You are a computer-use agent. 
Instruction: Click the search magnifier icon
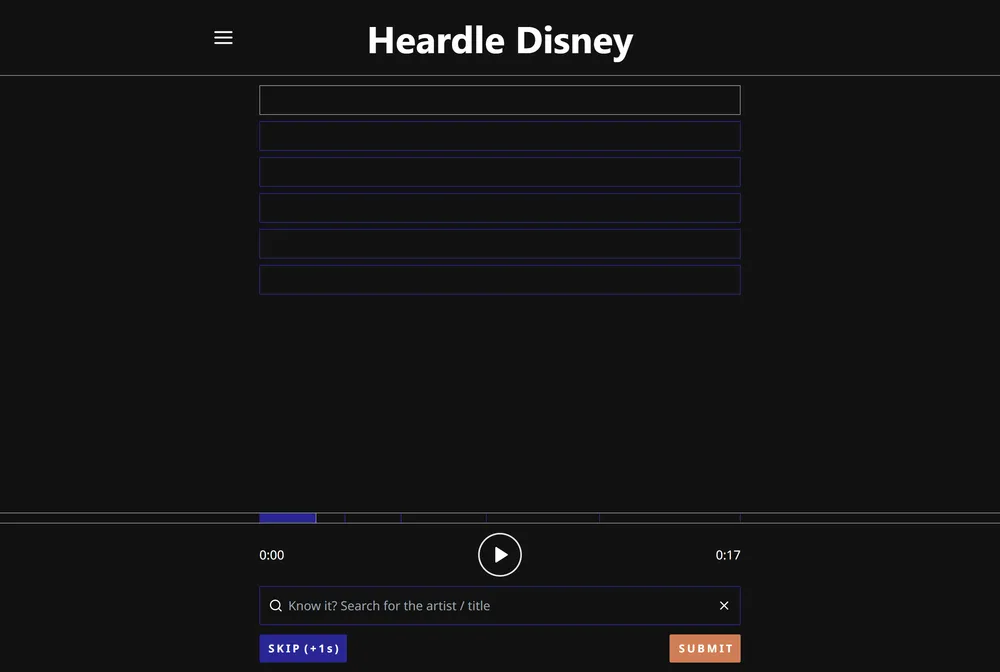point(276,606)
